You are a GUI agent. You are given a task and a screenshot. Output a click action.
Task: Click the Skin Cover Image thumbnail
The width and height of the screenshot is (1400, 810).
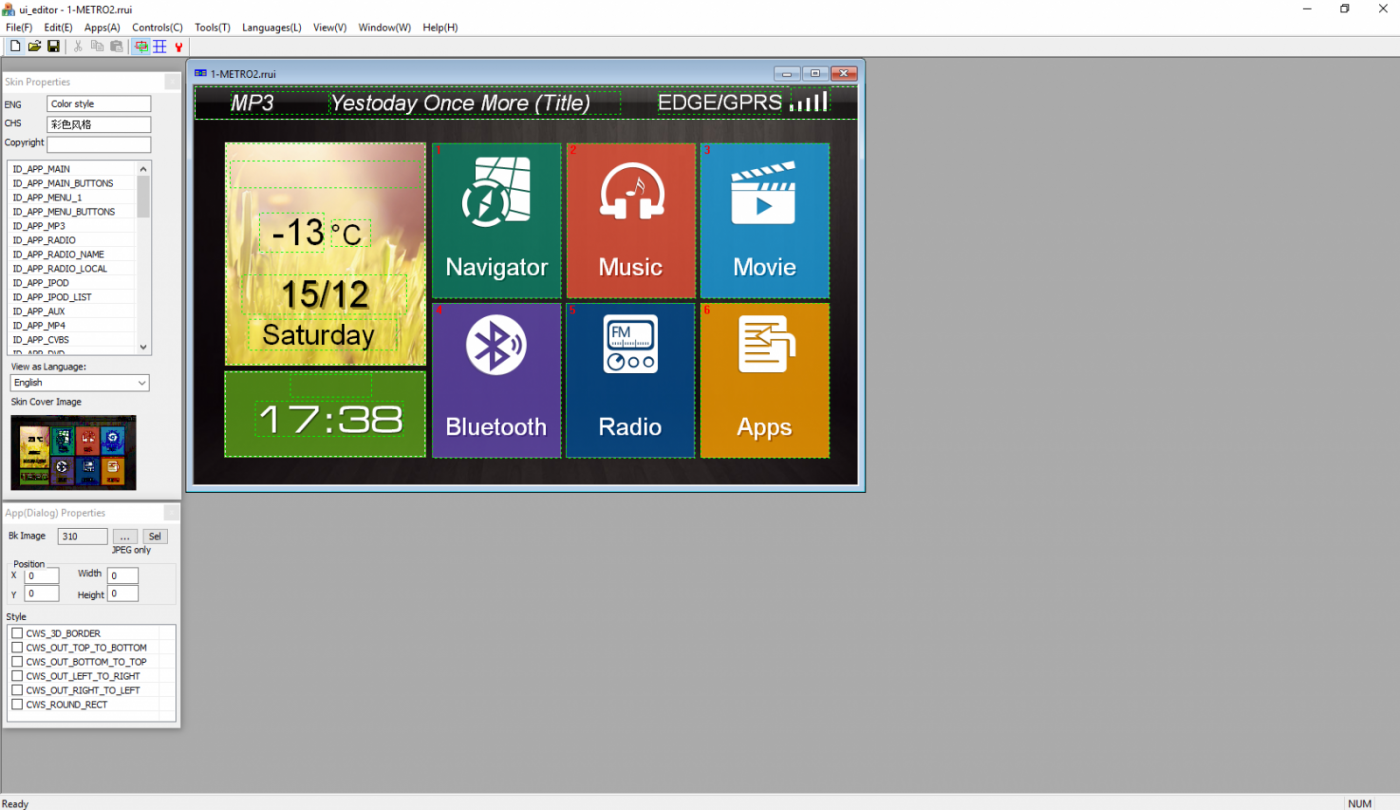(x=73, y=453)
